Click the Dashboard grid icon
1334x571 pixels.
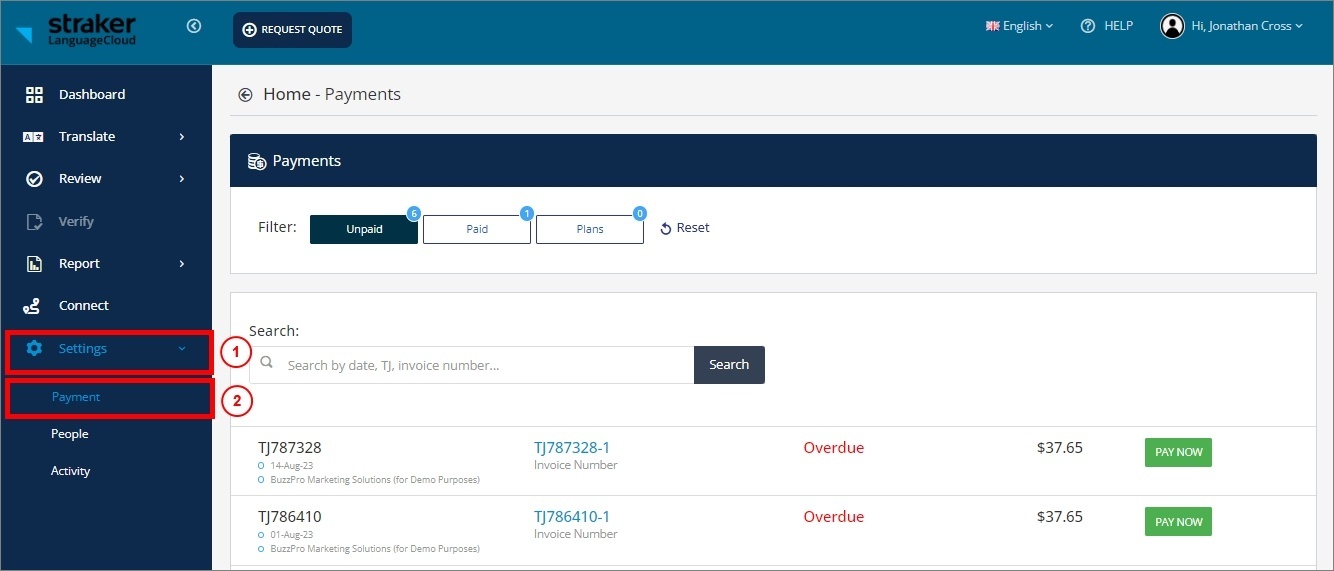[x=34, y=95]
